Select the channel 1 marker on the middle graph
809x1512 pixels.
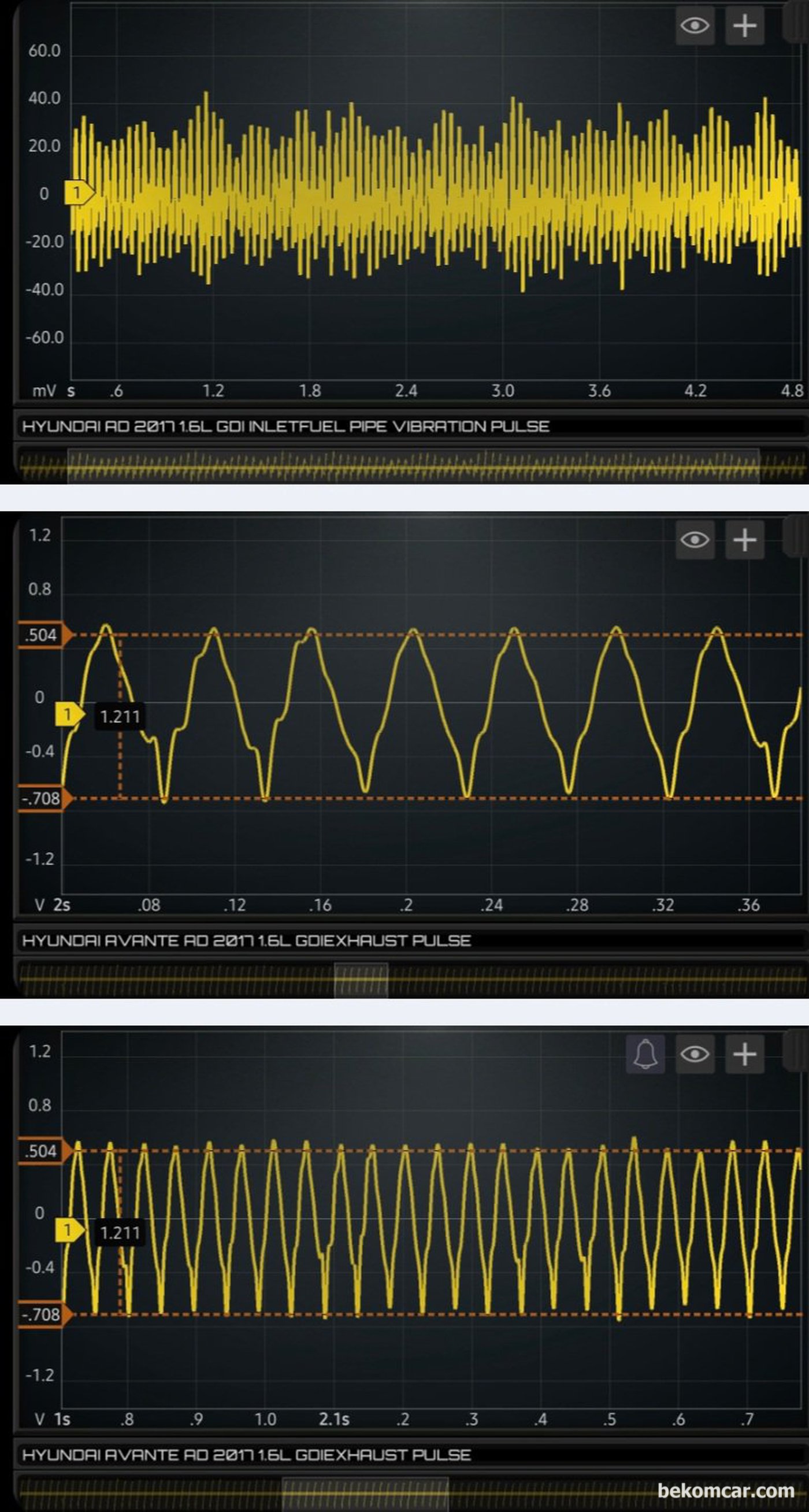click(69, 714)
